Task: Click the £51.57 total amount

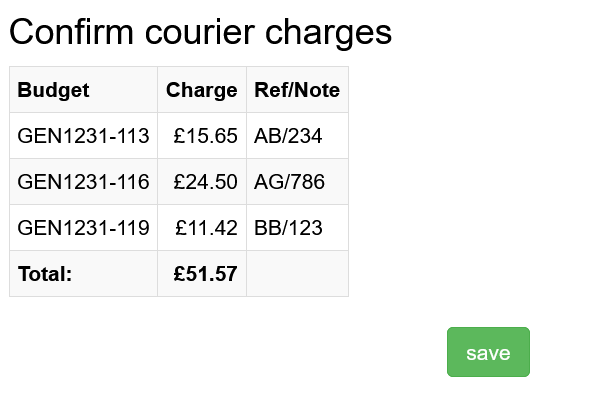Action: coord(205,274)
